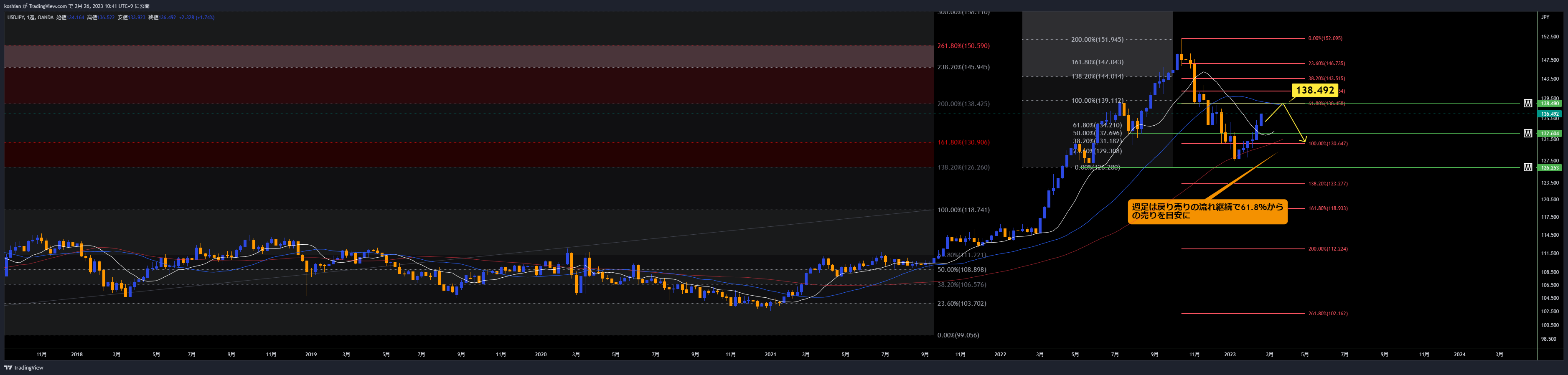The height and width of the screenshot is (375, 1568).
Task: Click the TradingView logo in the footer
Action: (x=24, y=368)
